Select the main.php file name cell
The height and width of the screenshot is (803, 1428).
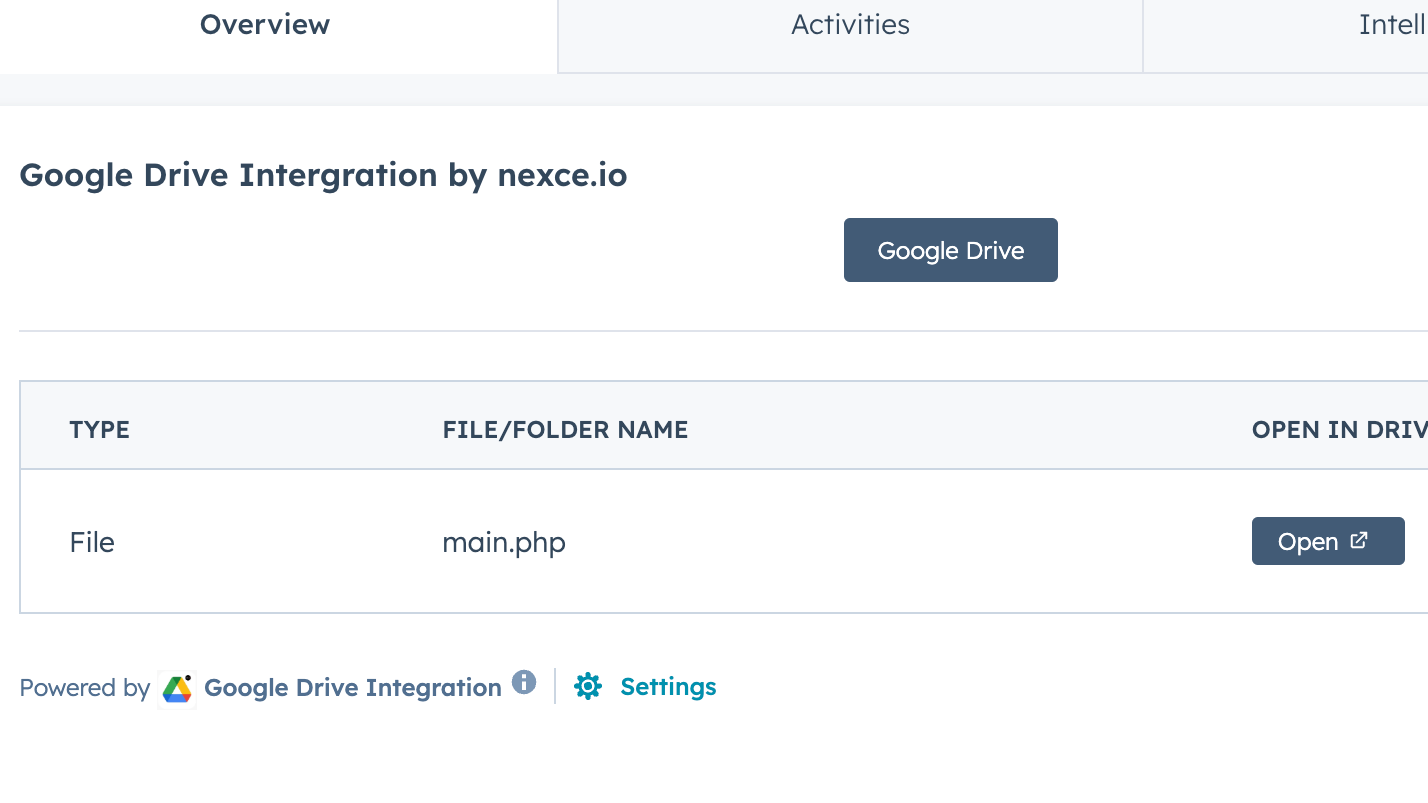504,542
